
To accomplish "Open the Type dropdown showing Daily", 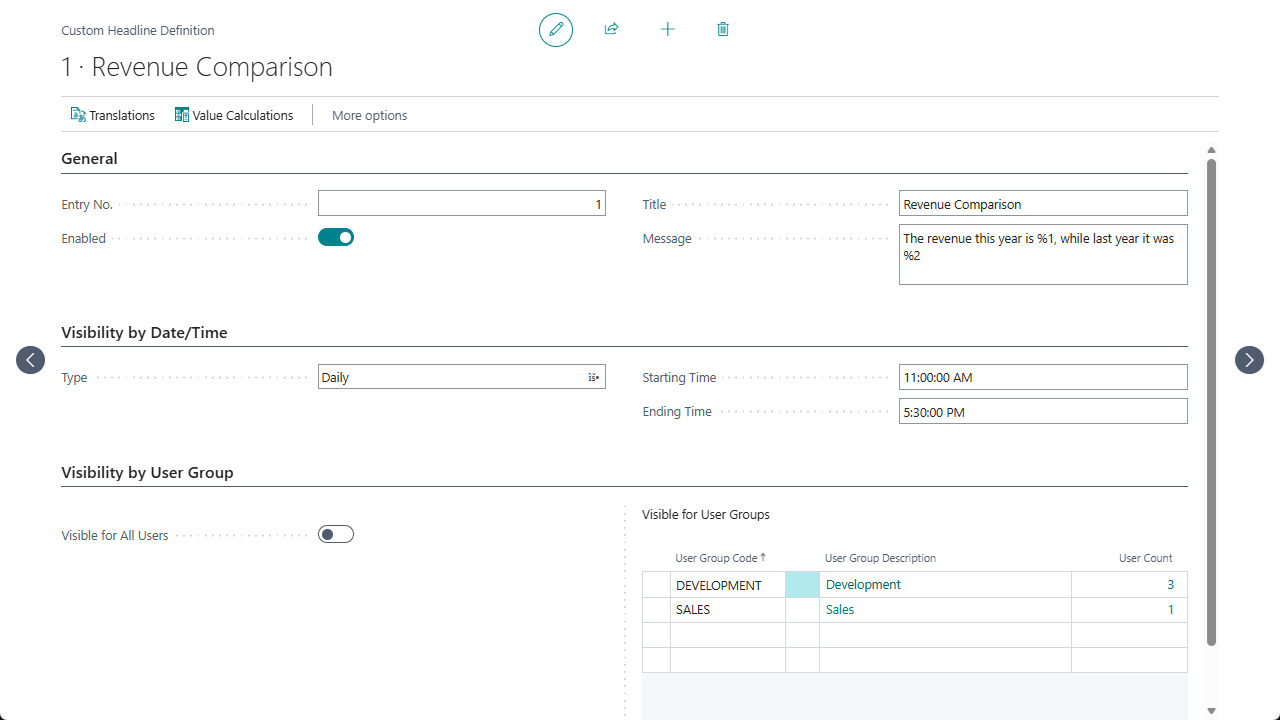I will [x=461, y=377].
